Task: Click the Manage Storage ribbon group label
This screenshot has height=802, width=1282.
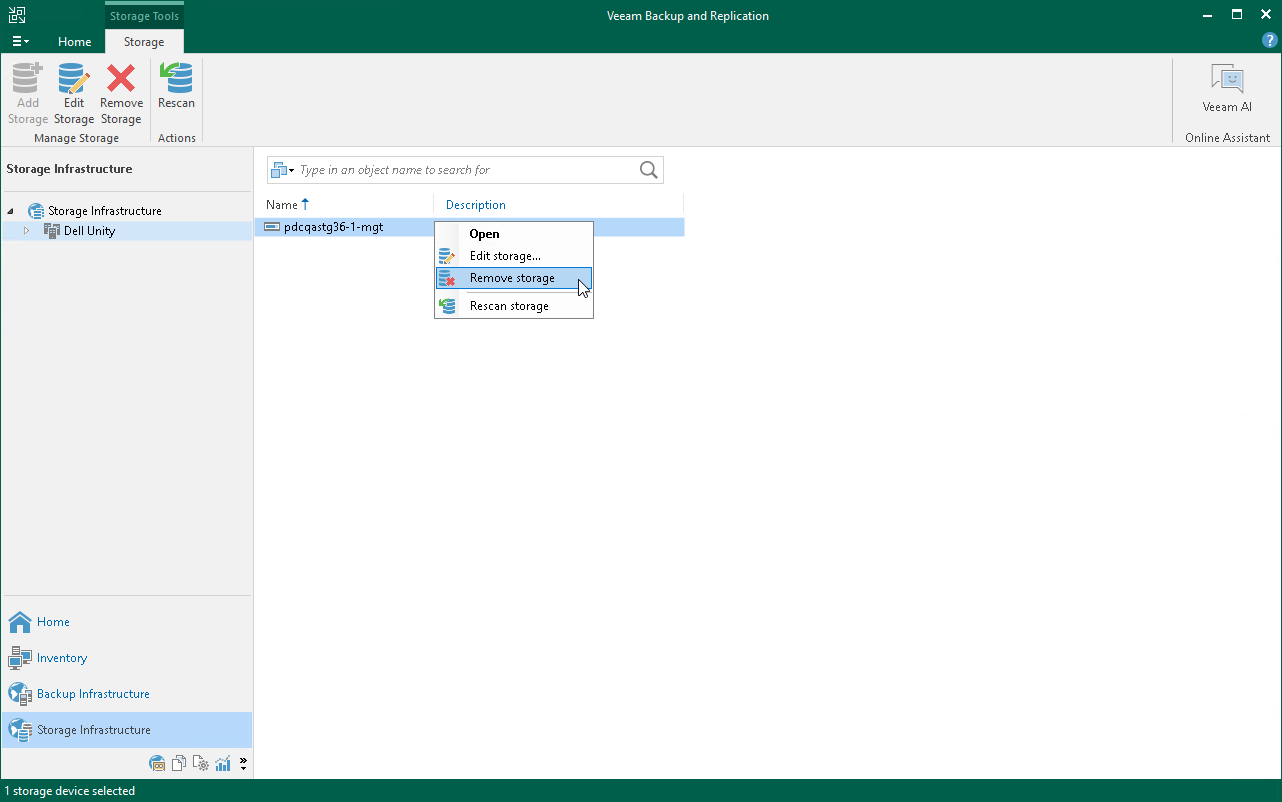Action: point(76,138)
